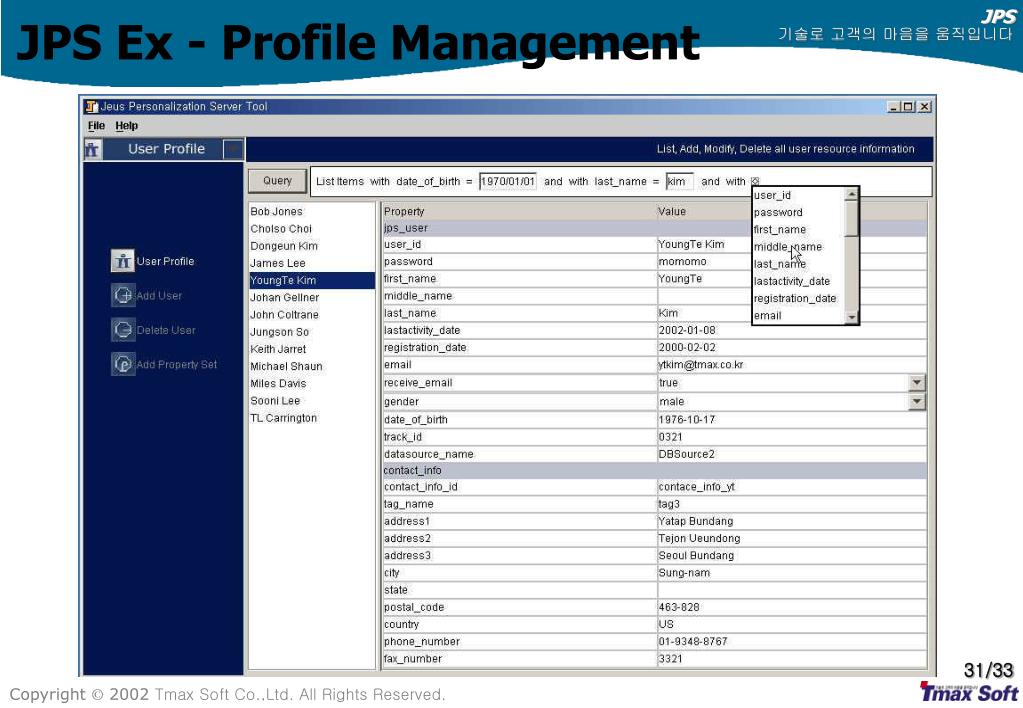The height and width of the screenshot is (708, 1023).
Task: Click the Delete User icon
Action: pos(122,330)
